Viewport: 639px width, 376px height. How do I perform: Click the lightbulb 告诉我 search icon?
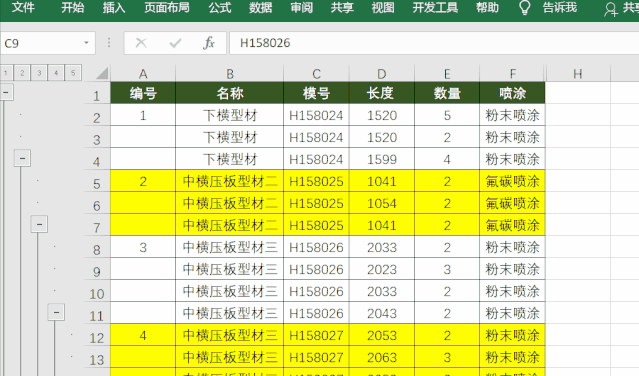tap(525, 7)
